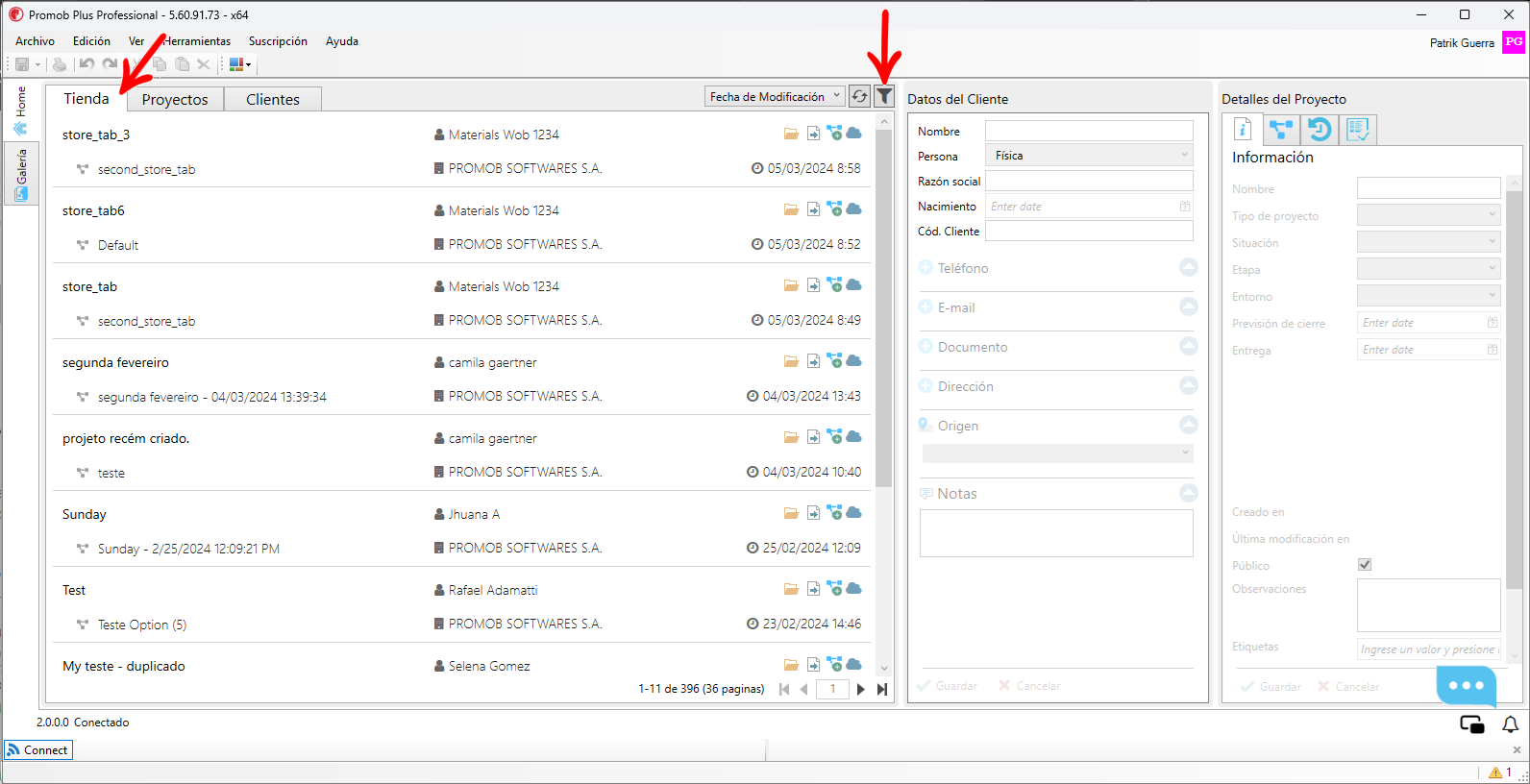Open the Origen dropdown
Screen dimensions: 1530x784
pyautogui.click(x=1057, y=453)
